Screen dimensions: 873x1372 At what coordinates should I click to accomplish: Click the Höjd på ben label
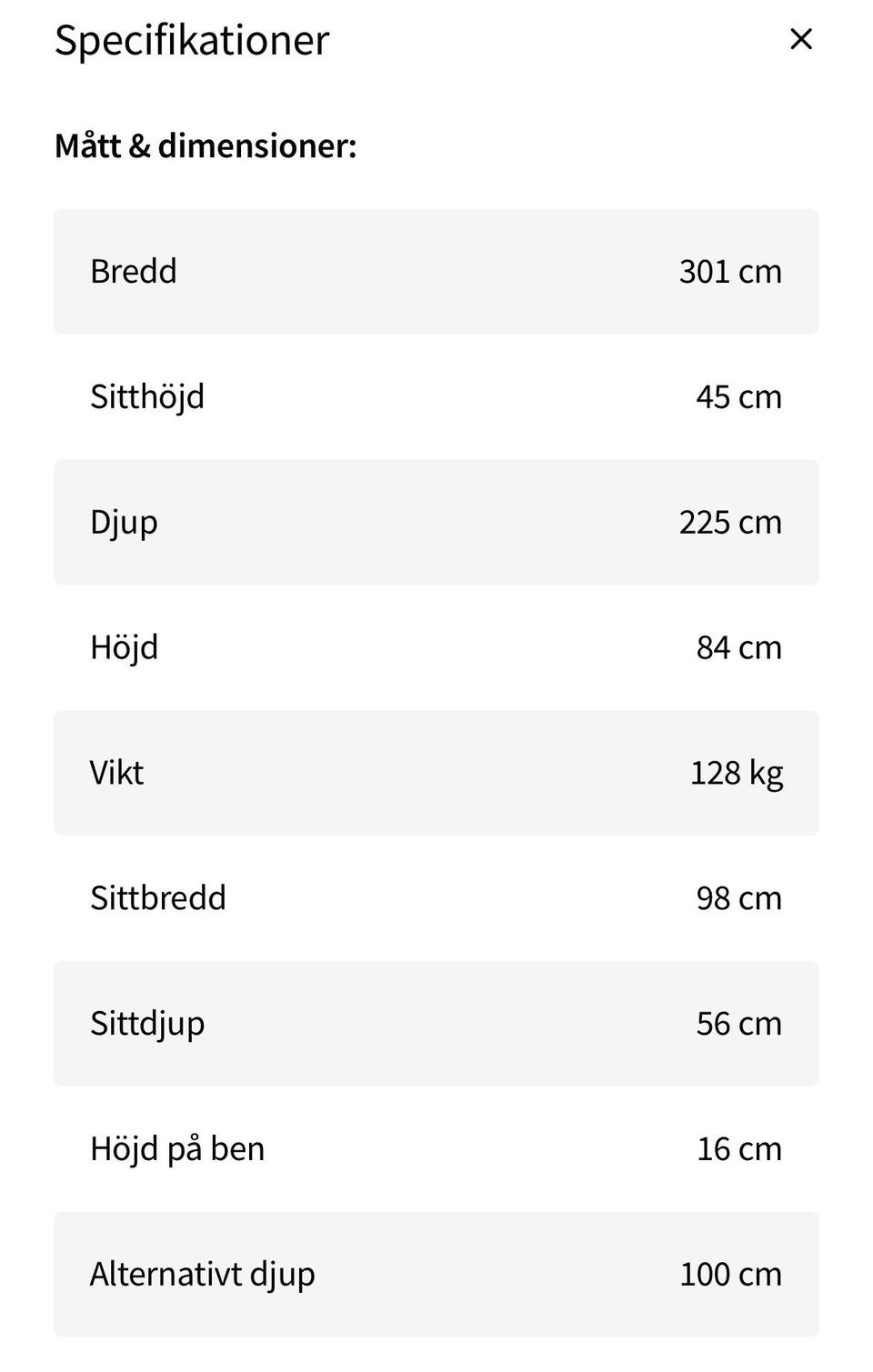pyautogui.click(x=177, y=1148)
